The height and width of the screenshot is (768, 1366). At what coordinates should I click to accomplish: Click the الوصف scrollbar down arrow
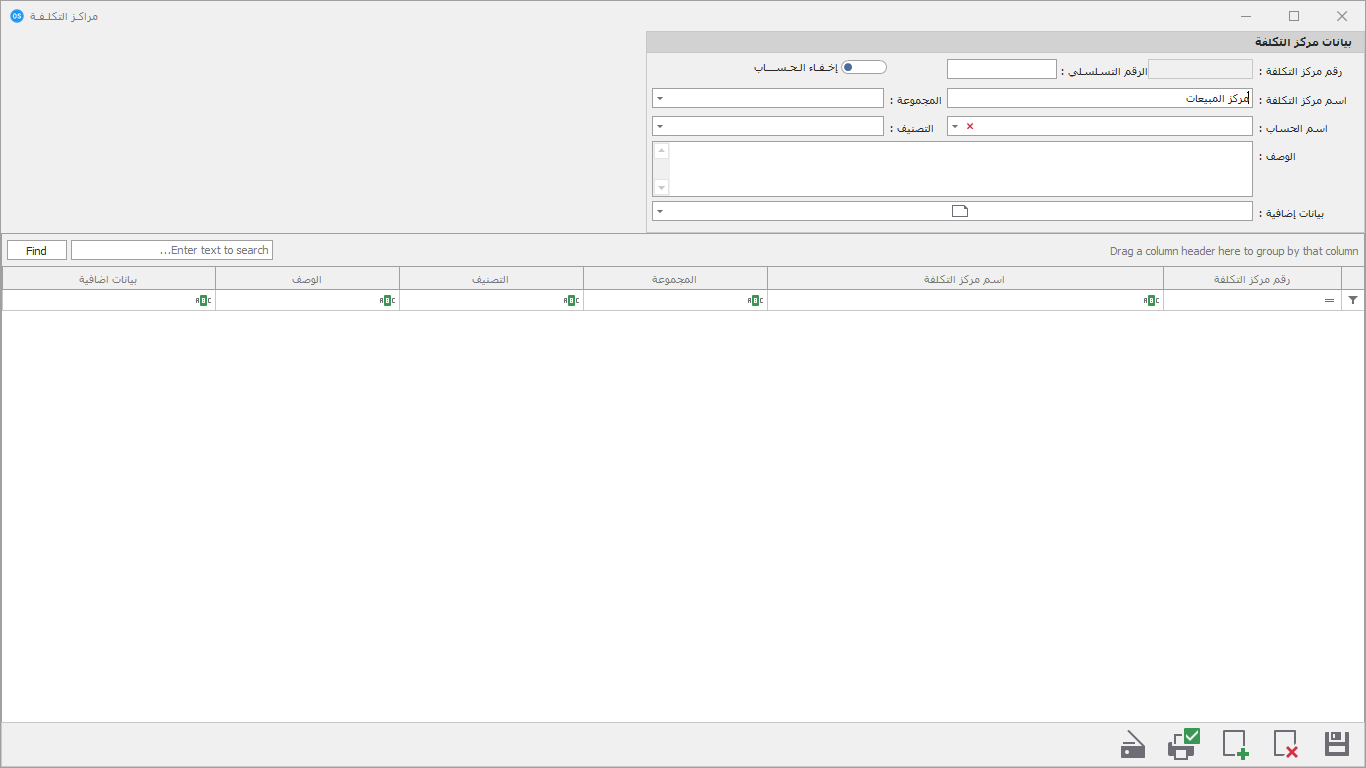tap(662, 188)
